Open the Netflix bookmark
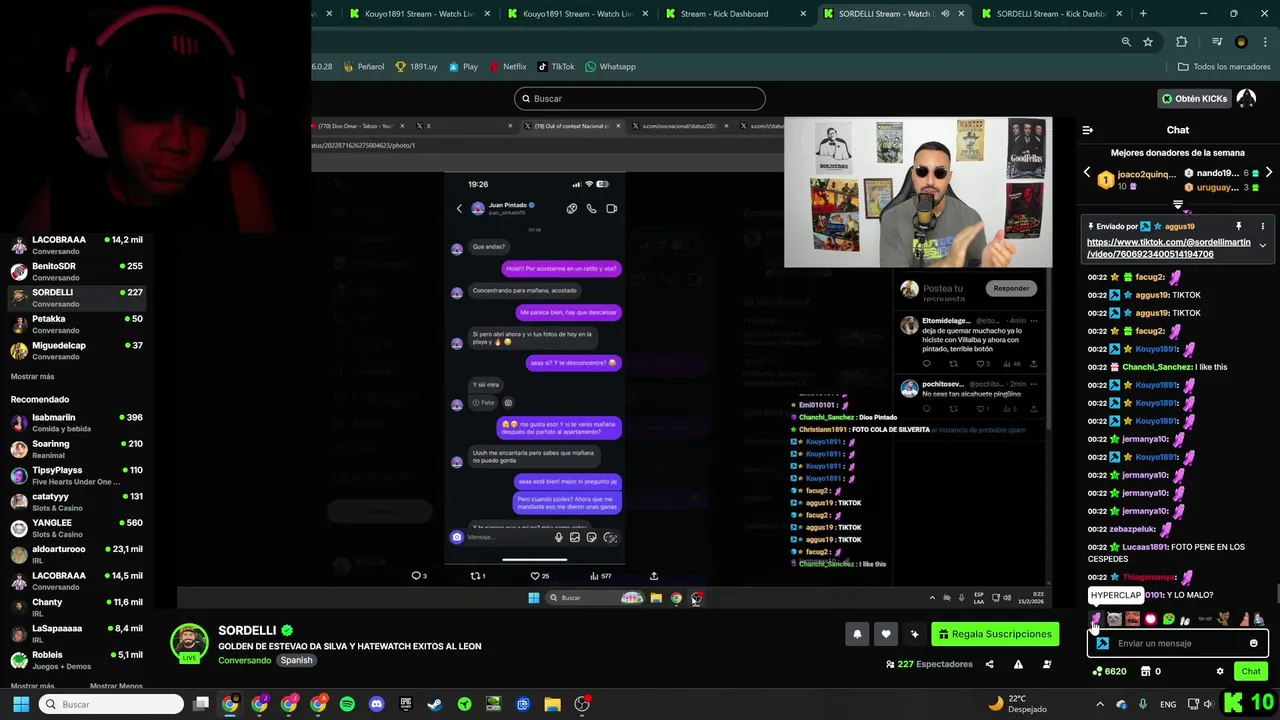The image size is (1280, 720). click(508, 67)
